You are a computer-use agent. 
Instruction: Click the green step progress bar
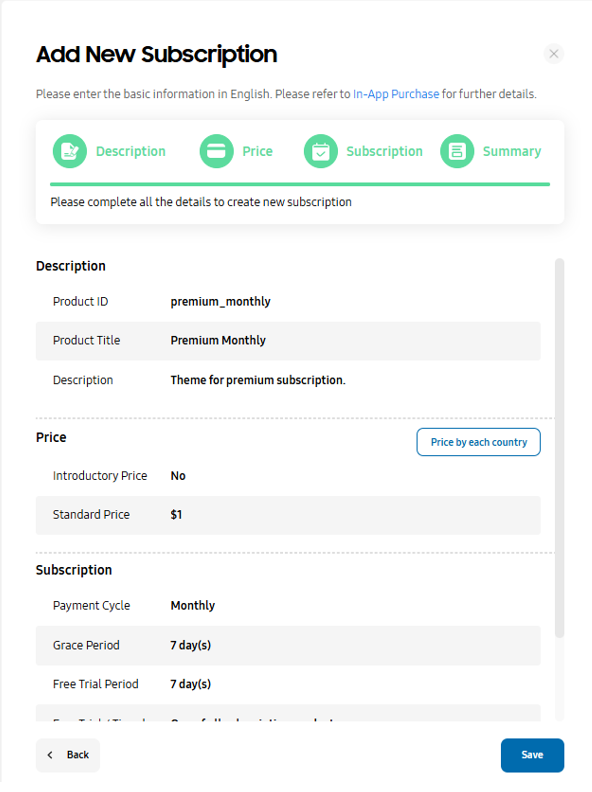coord(300,184)
